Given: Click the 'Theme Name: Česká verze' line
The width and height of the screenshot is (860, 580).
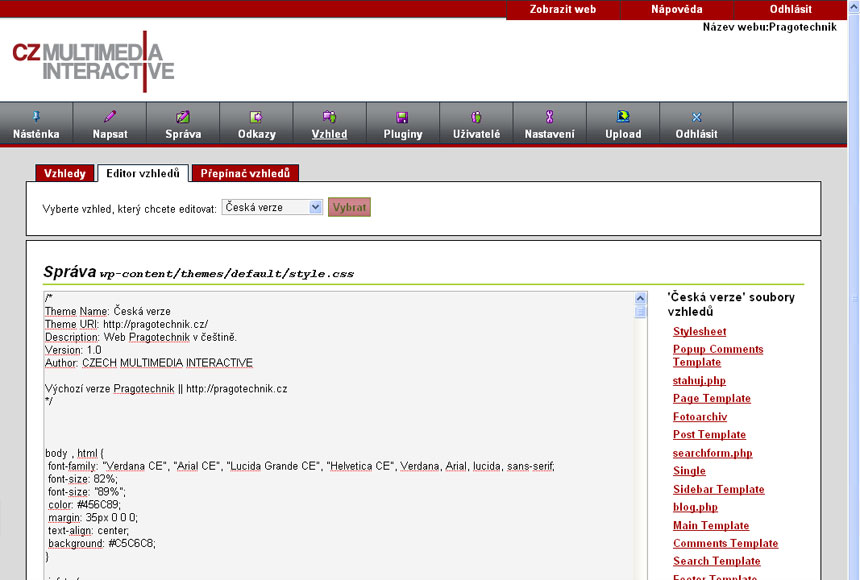Looking at the screenshot, I should (108, 311).
